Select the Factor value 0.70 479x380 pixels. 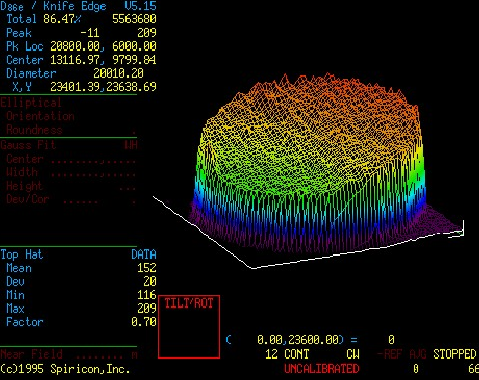pyautogui.click(x=144, y=322)
